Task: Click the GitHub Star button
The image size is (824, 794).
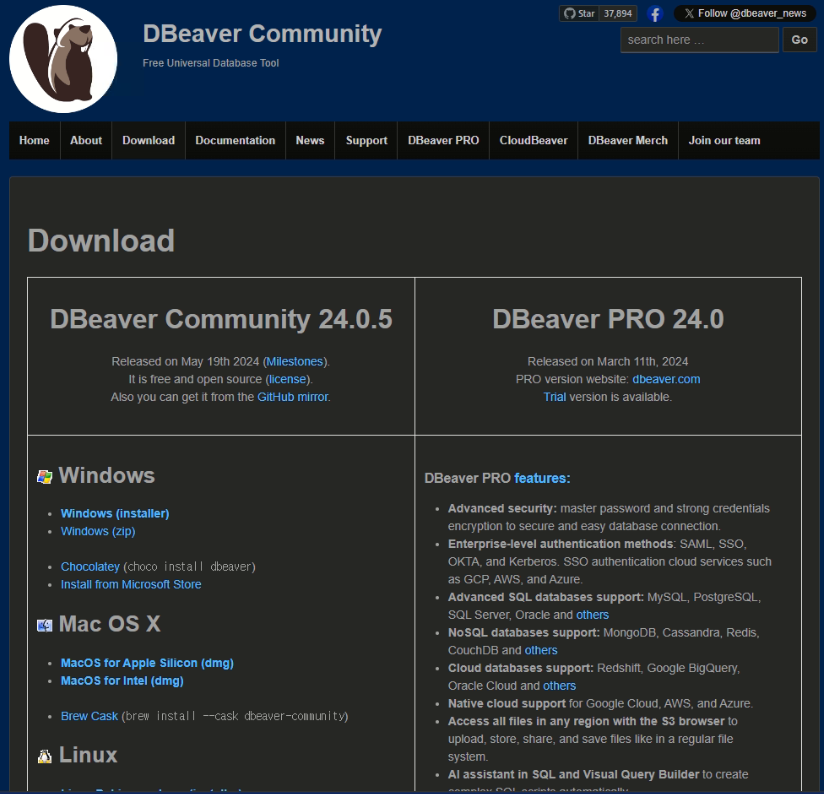Action: [579, 14]
